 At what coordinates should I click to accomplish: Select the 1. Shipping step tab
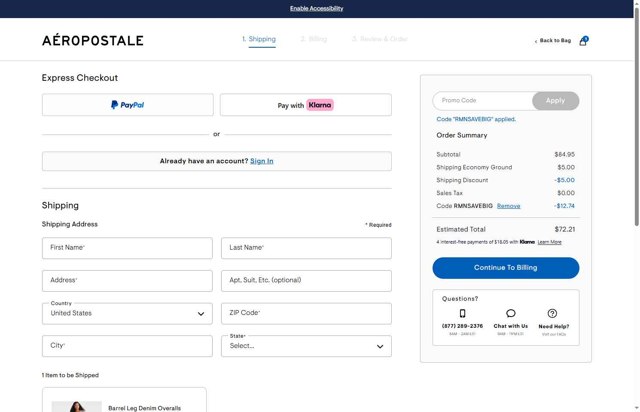coord(259,39)
